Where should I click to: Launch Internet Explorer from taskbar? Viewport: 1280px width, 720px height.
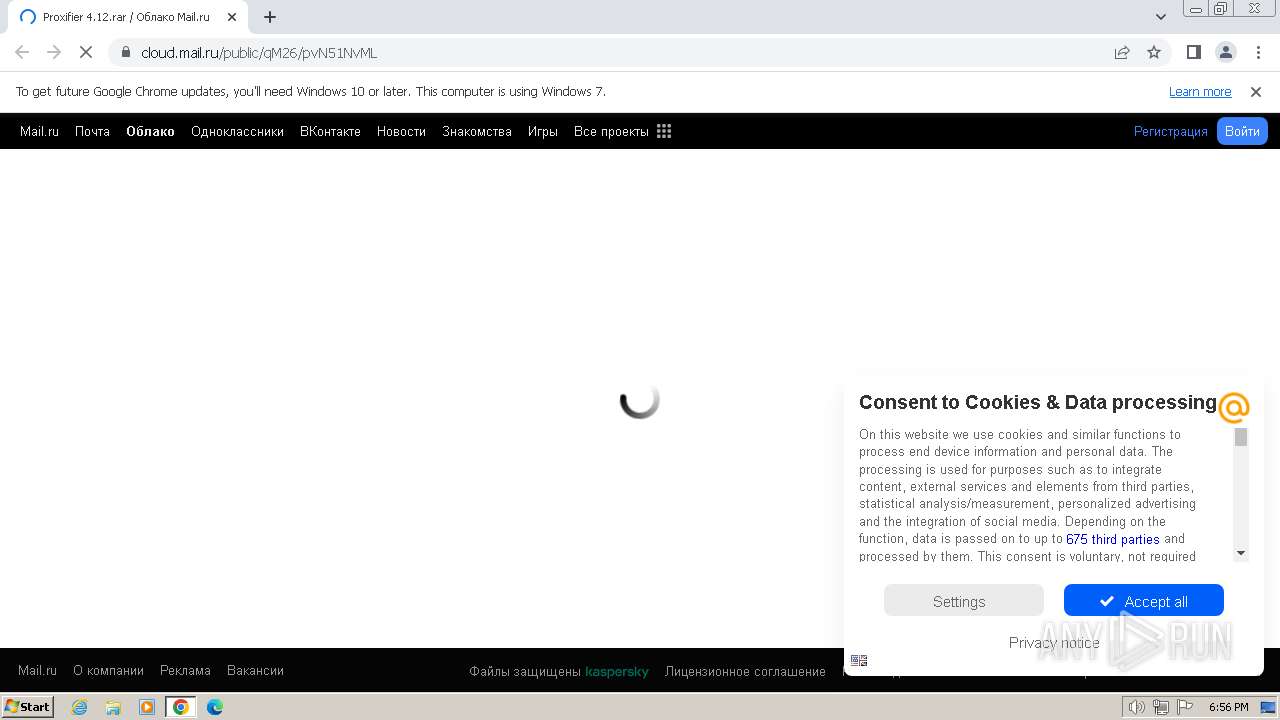(80, 707)
